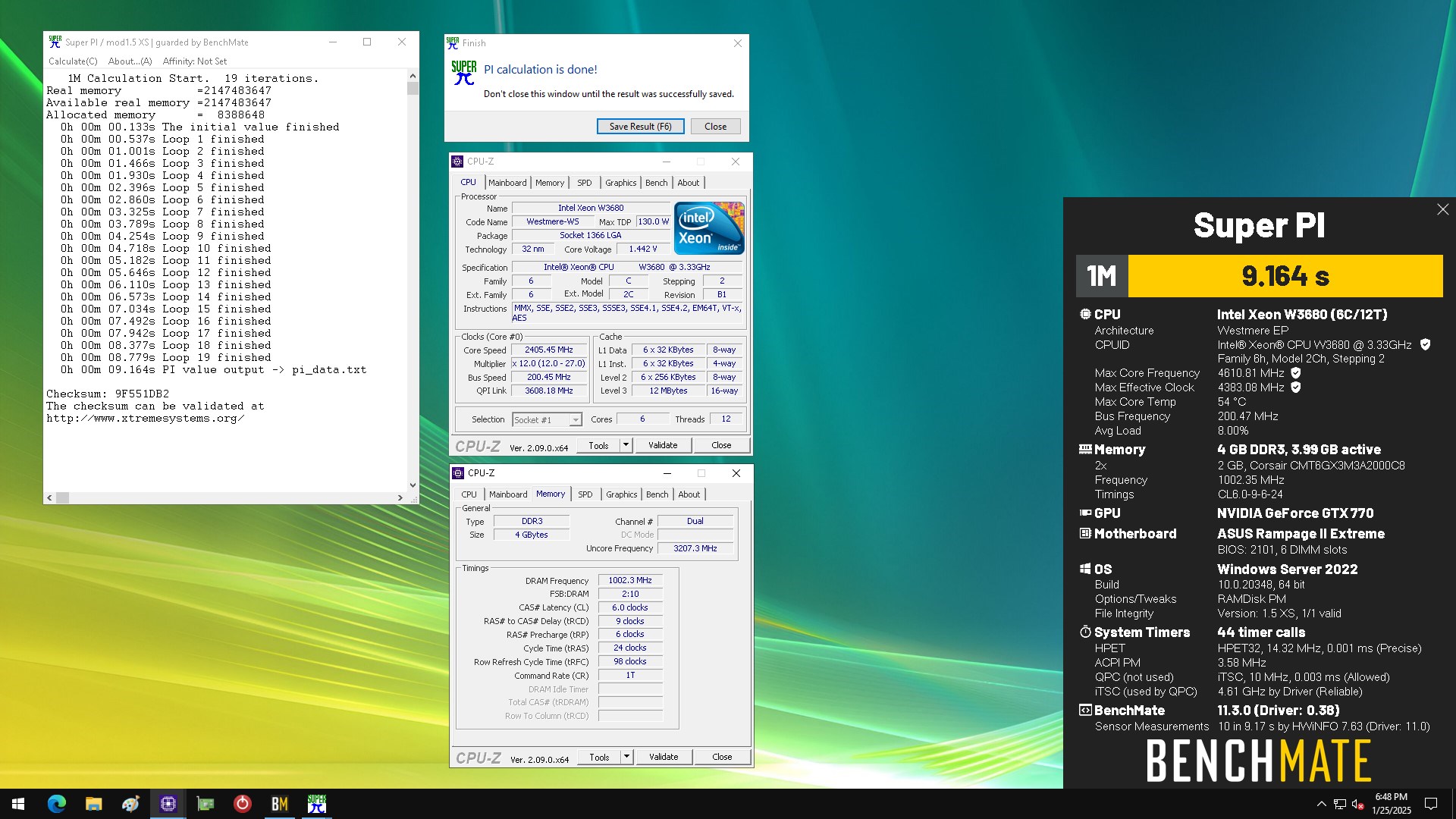Switch to CPU-Z taskbar icon
Viewport: 1456px width, 819px height.
pos(168,804)
